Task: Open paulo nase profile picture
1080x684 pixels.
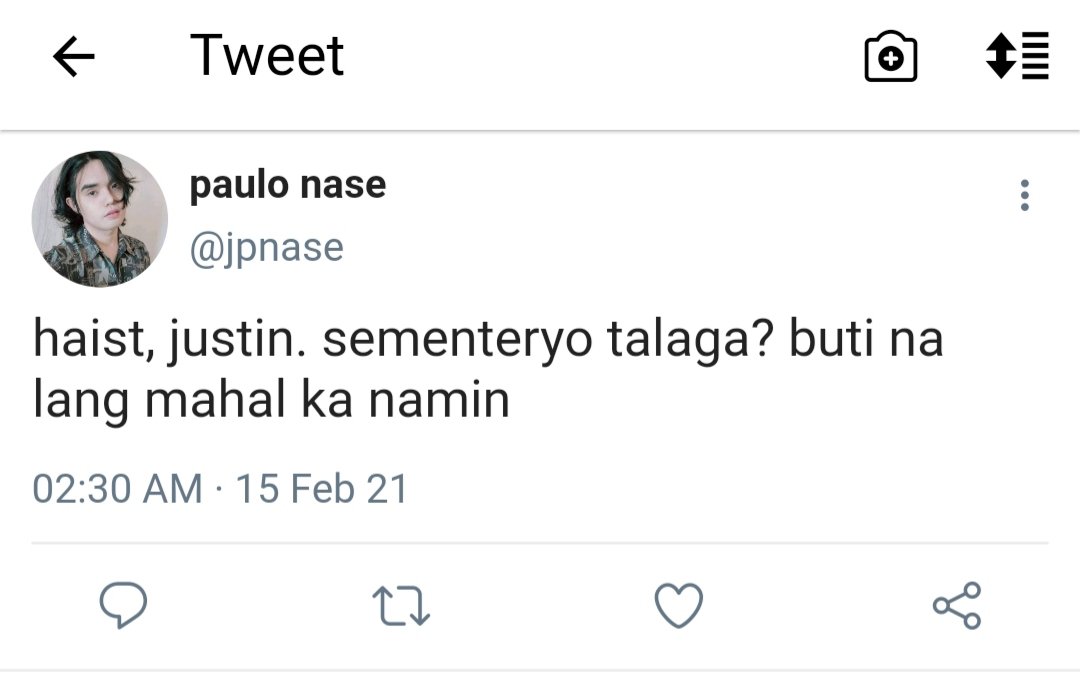Action: [100, 219]
